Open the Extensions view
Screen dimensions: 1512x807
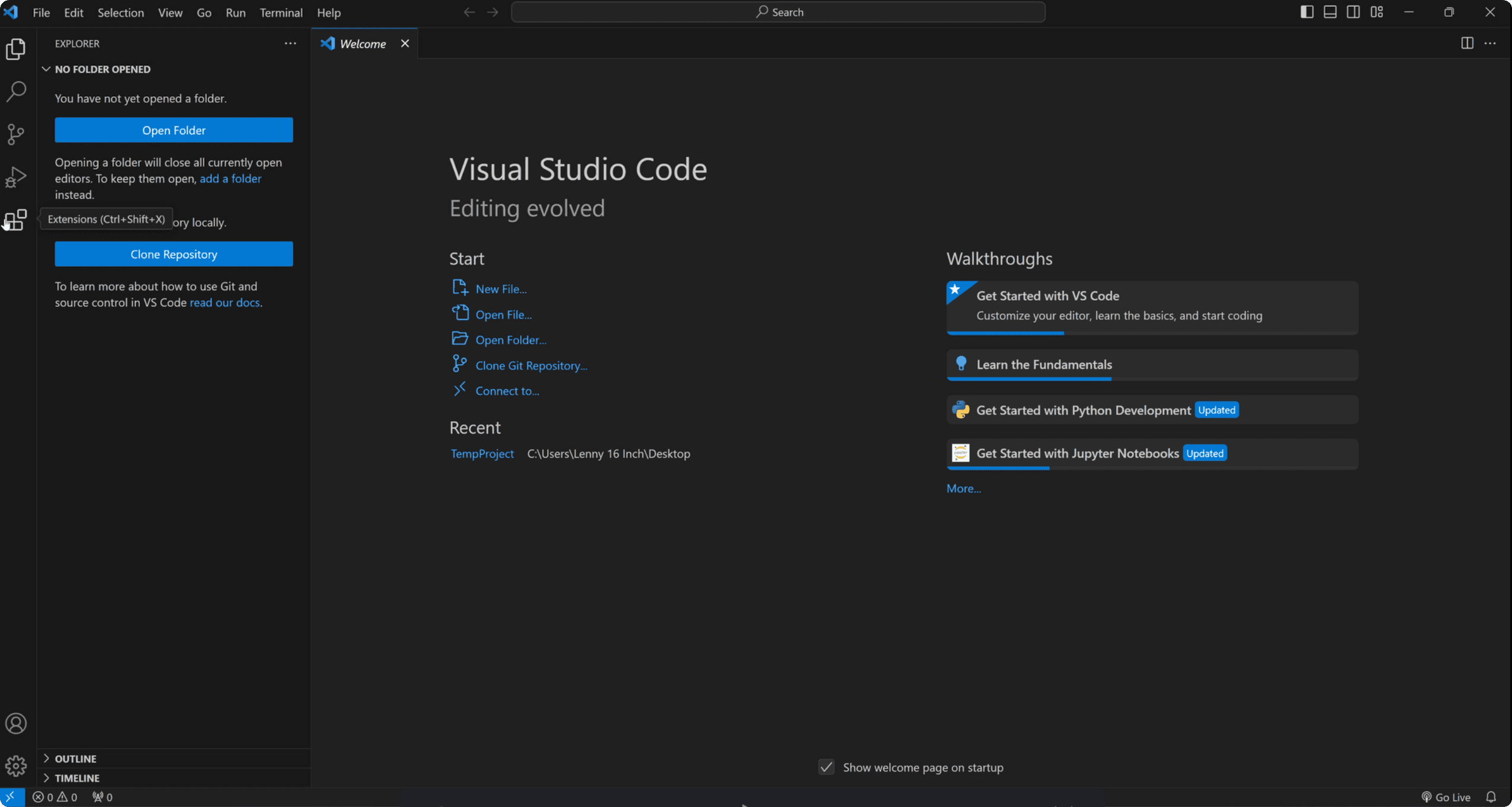point(16,220)
